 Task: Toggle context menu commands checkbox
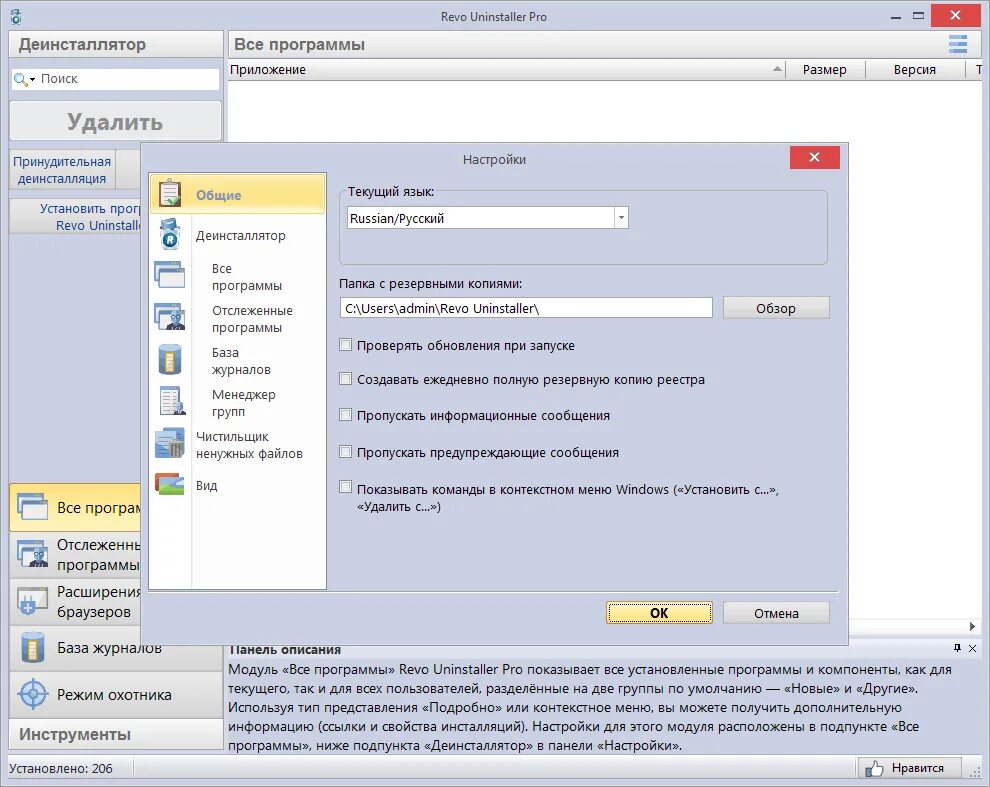345,486
